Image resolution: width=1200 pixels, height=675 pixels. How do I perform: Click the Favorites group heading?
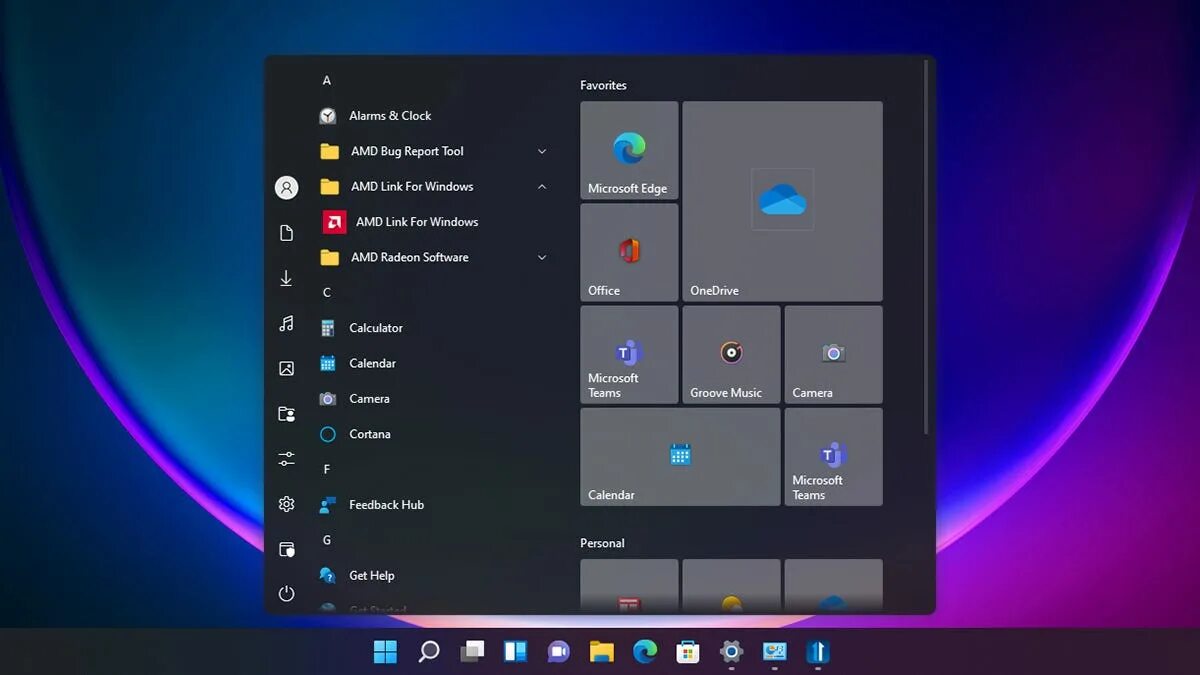[x=603, y=85]
